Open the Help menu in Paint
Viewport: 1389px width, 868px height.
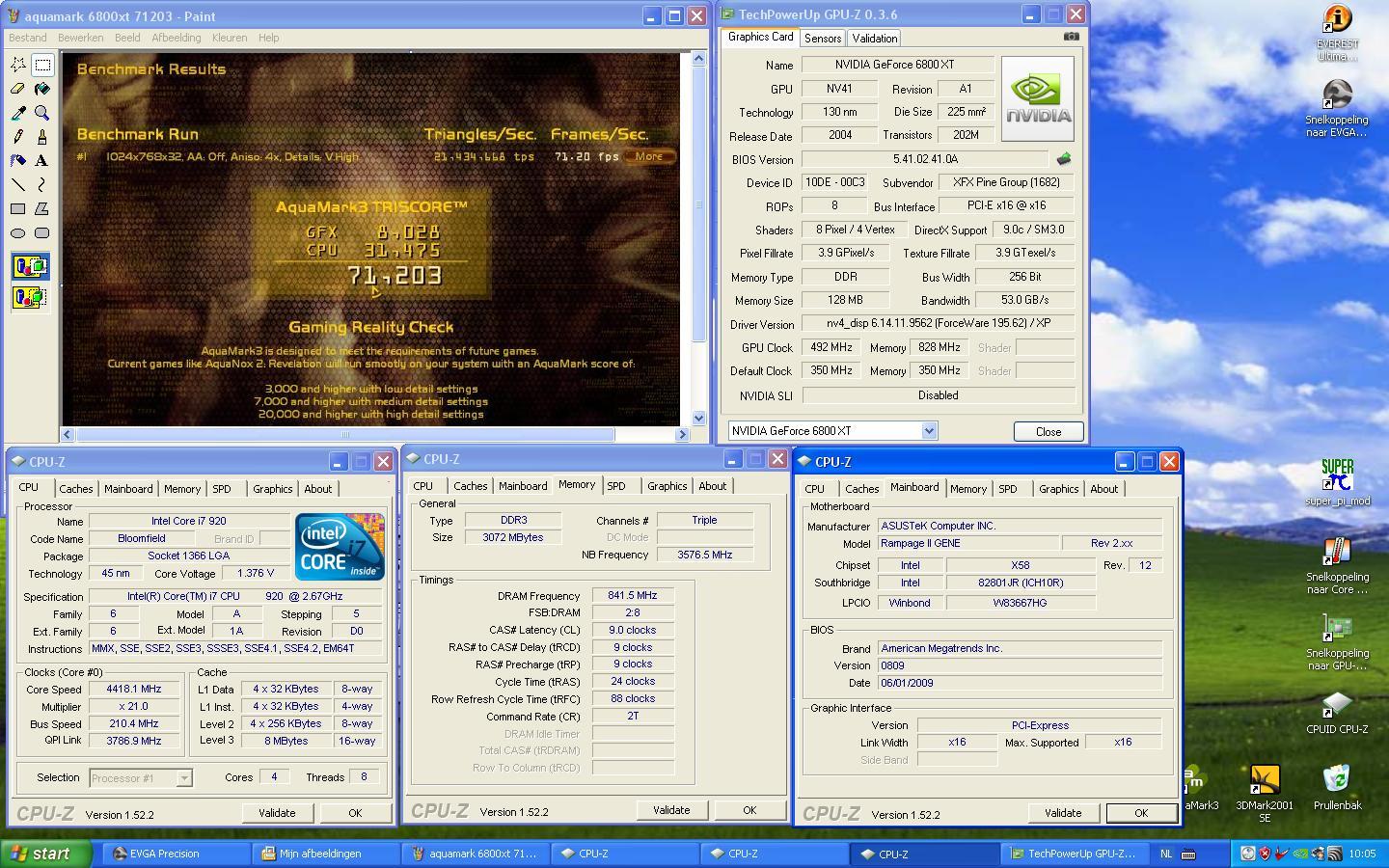268,38
